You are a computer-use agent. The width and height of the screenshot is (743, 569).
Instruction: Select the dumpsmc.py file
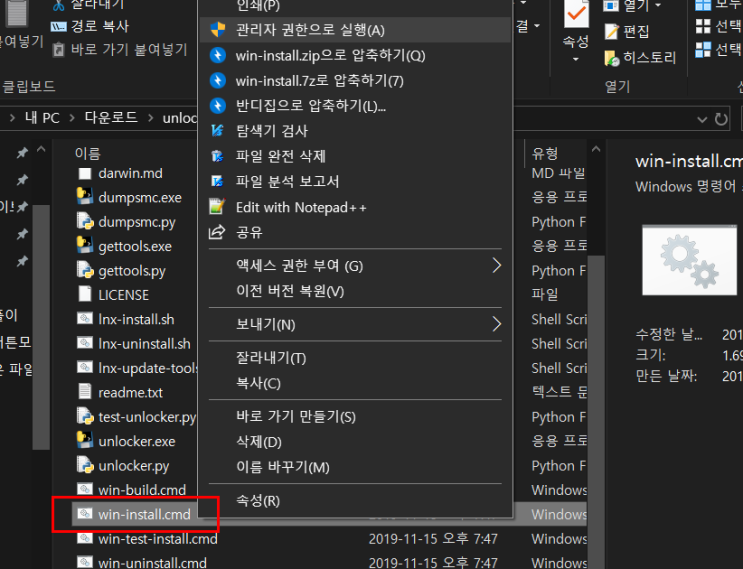click(137, 222)
